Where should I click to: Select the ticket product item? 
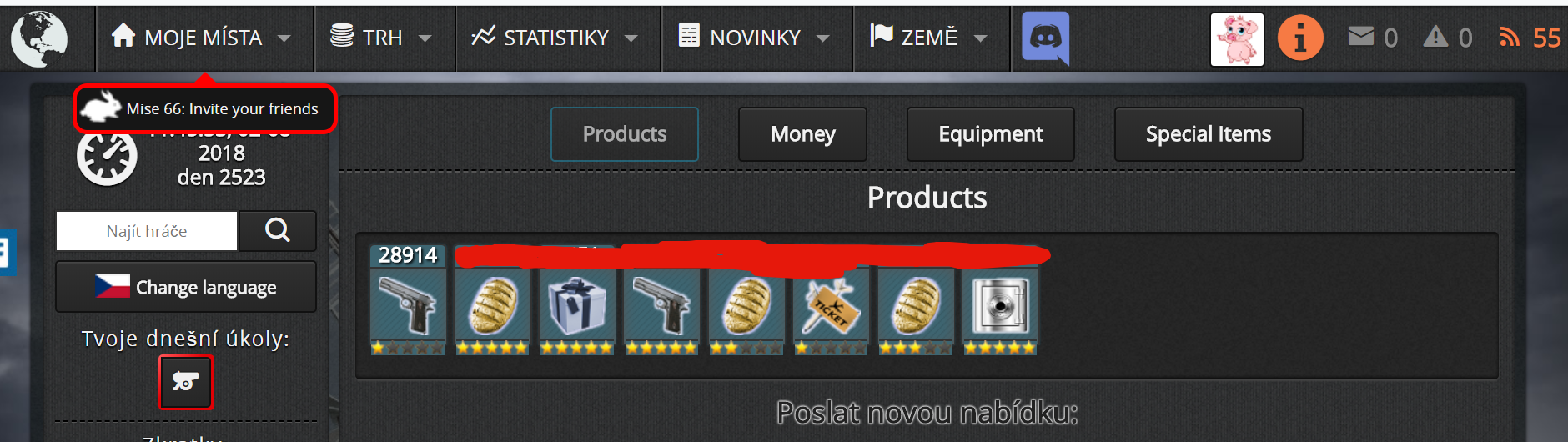coord(830,310)
